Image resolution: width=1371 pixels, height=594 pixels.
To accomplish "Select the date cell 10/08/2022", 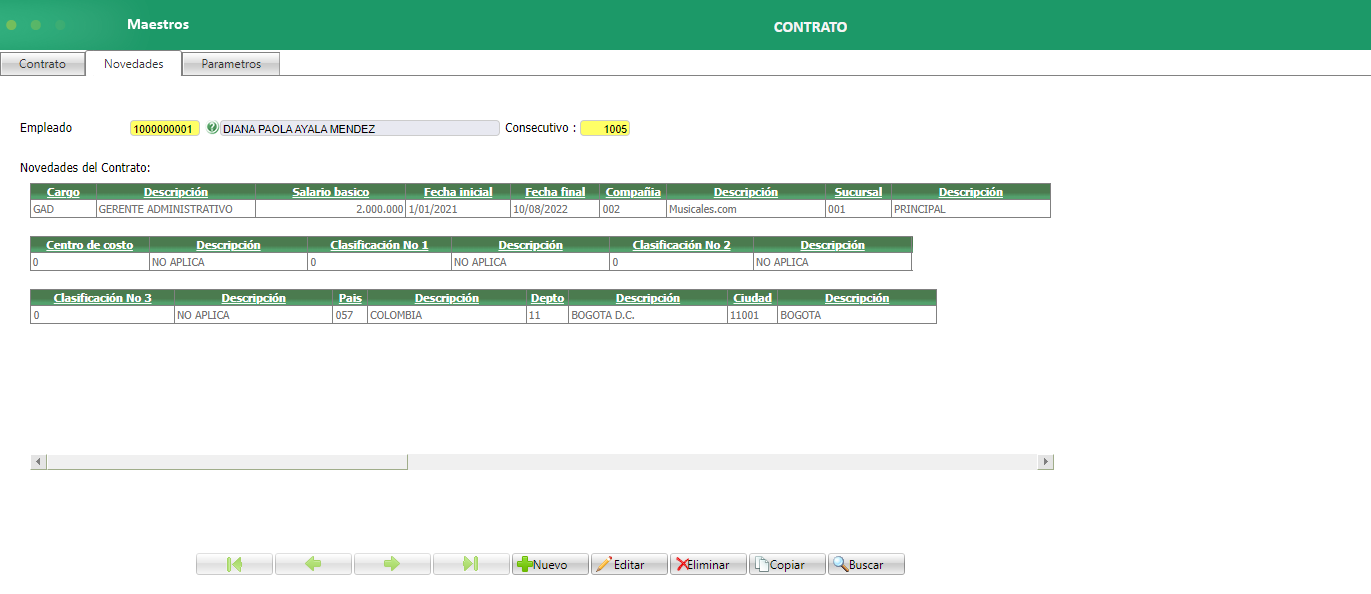I will click(x=555, y=210).
